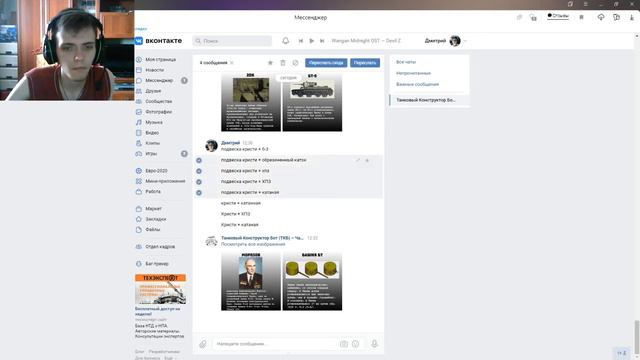Click Посмотреть все изображения link
This screenshot has height=360, width=640.
[253, 244]
